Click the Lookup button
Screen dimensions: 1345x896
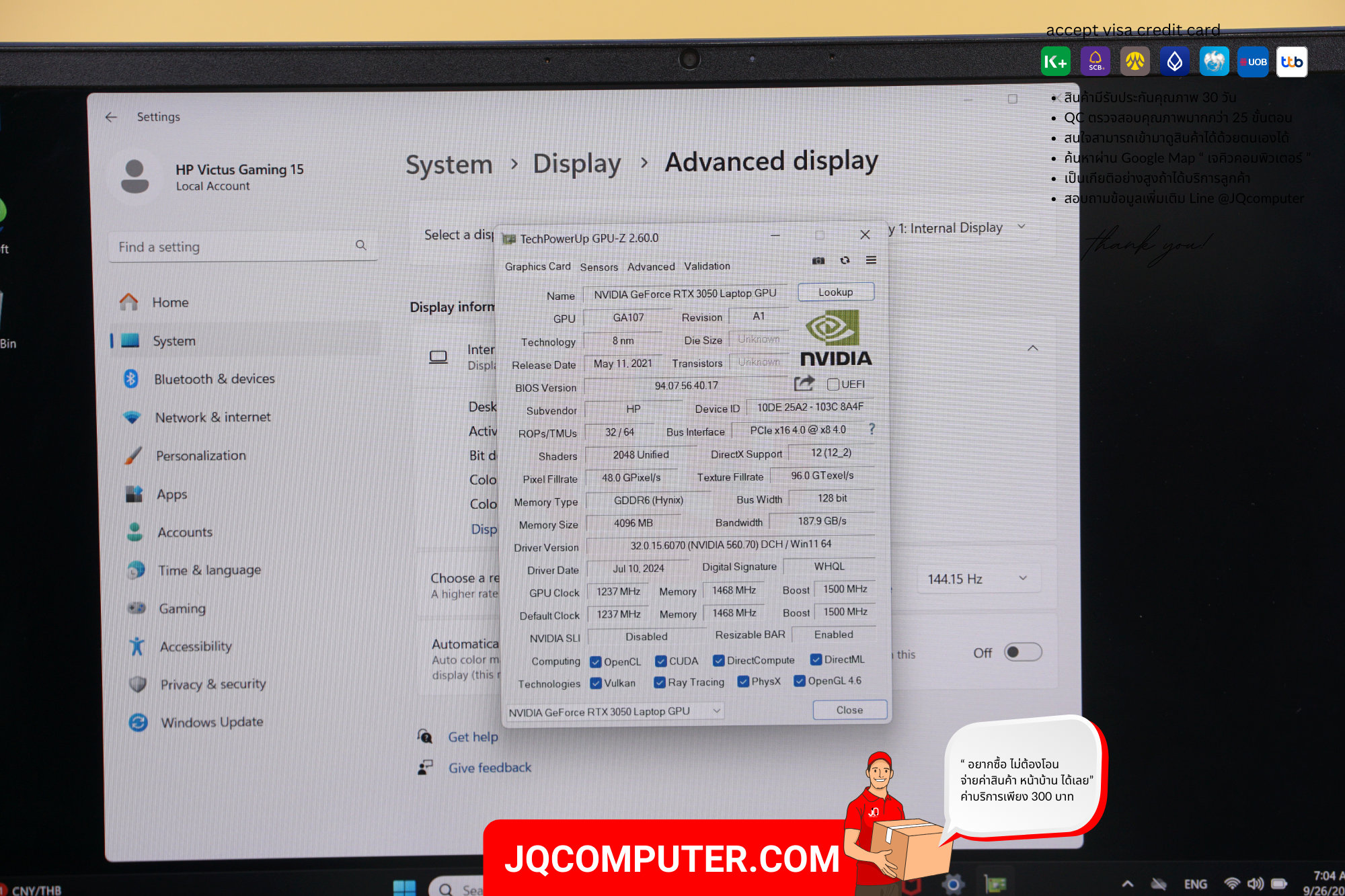836,292
